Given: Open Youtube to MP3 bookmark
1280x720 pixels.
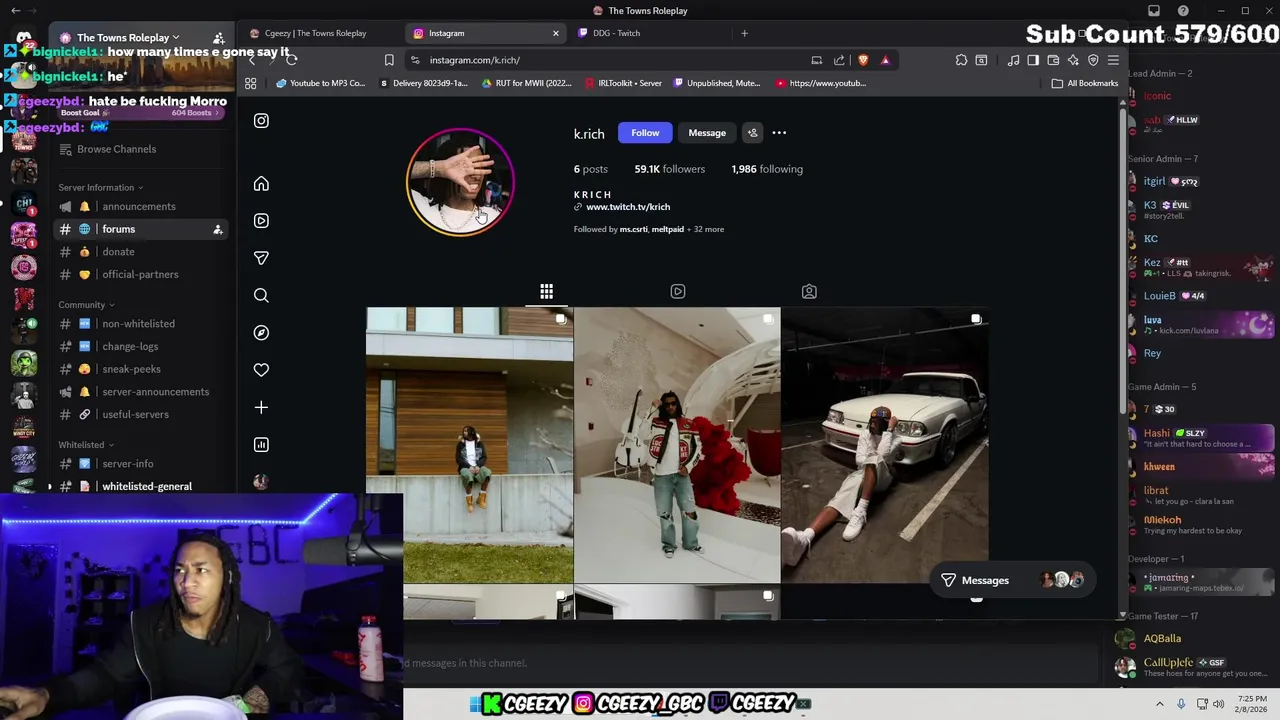Looking at the screenshot, I should coord(320,83).
